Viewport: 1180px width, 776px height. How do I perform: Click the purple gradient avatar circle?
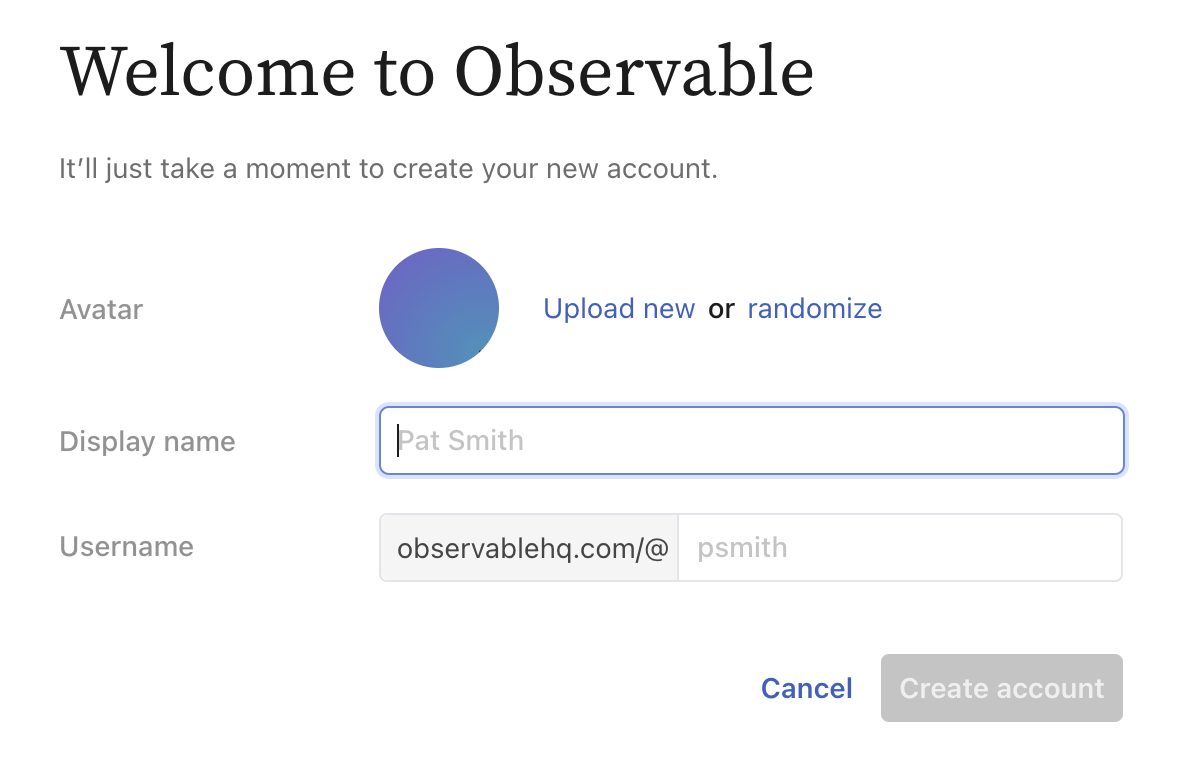point(439,308)
